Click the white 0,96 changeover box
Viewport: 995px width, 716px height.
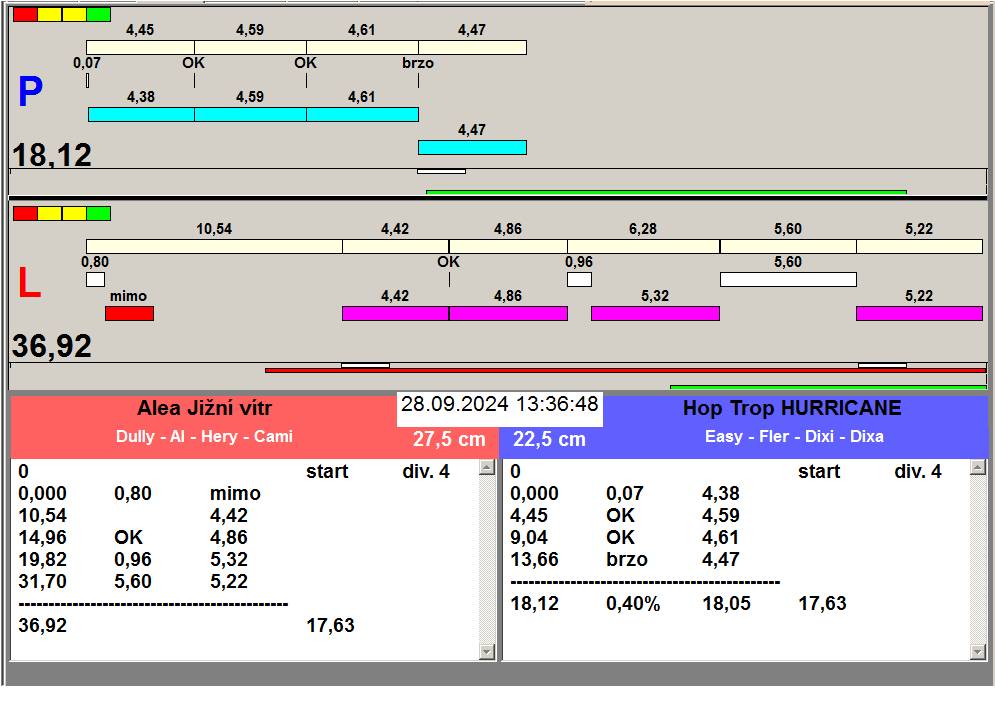(x=579, y=279)
